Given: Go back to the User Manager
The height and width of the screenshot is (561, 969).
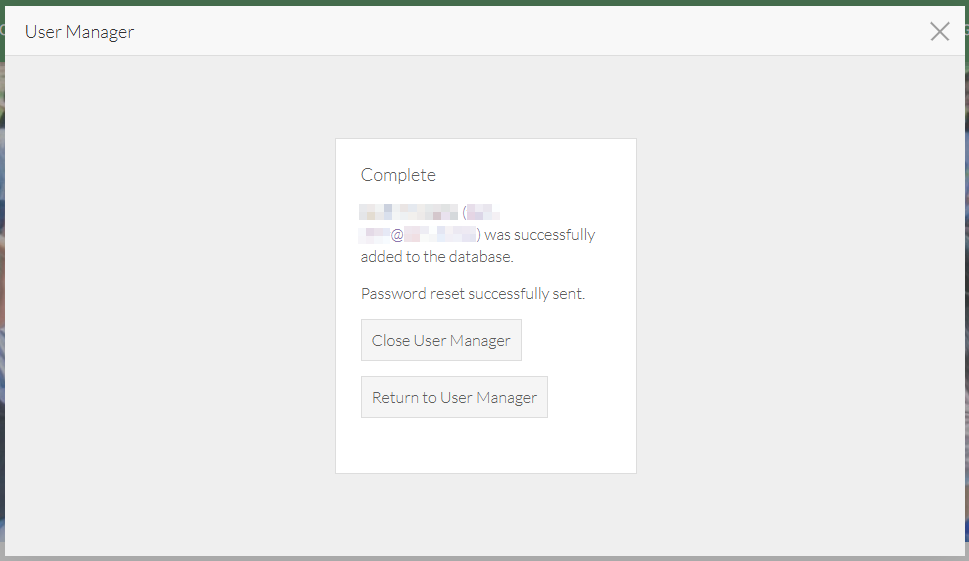Looking at the screenshot, I should coord(454,397).
